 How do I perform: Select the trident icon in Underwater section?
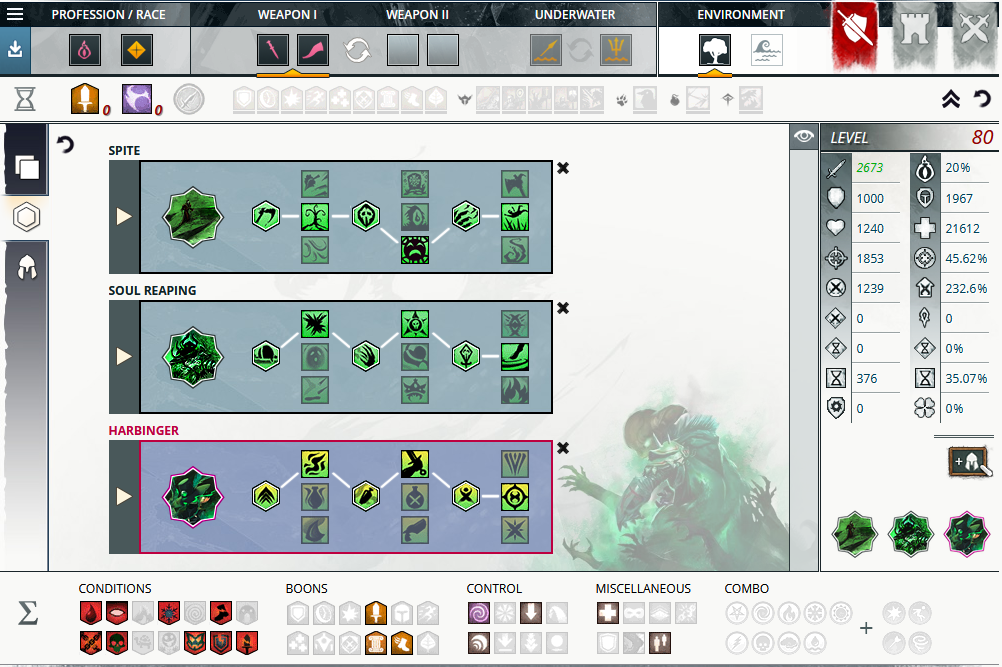(x=614, y=49)
